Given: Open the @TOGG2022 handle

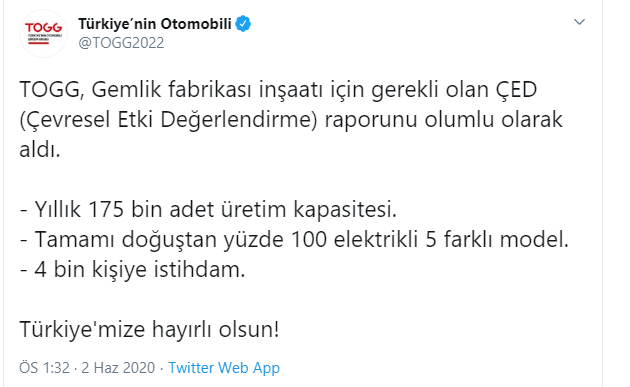Looking at the screenshot, I should coord(121,43).
